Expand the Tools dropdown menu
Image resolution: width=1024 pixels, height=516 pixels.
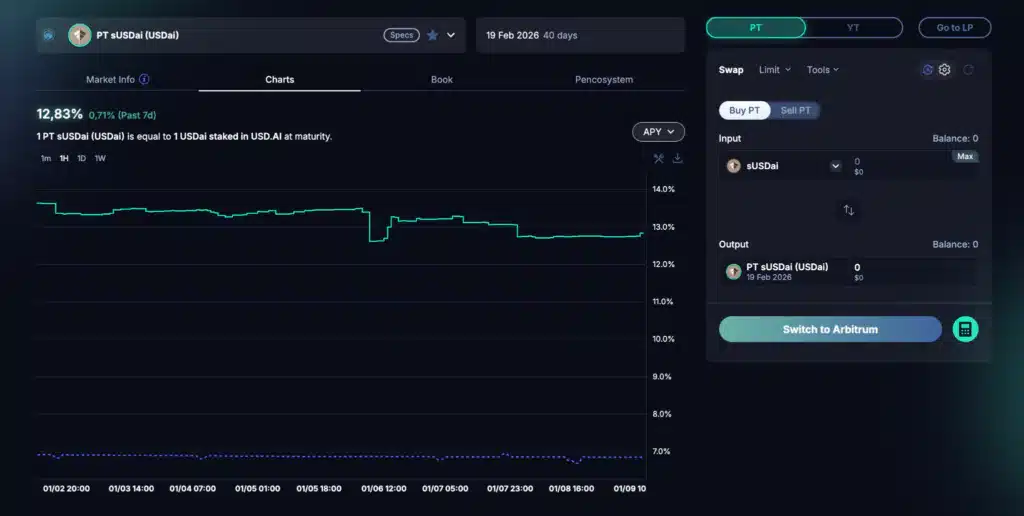pyautogui.click(x=823, y=70)
